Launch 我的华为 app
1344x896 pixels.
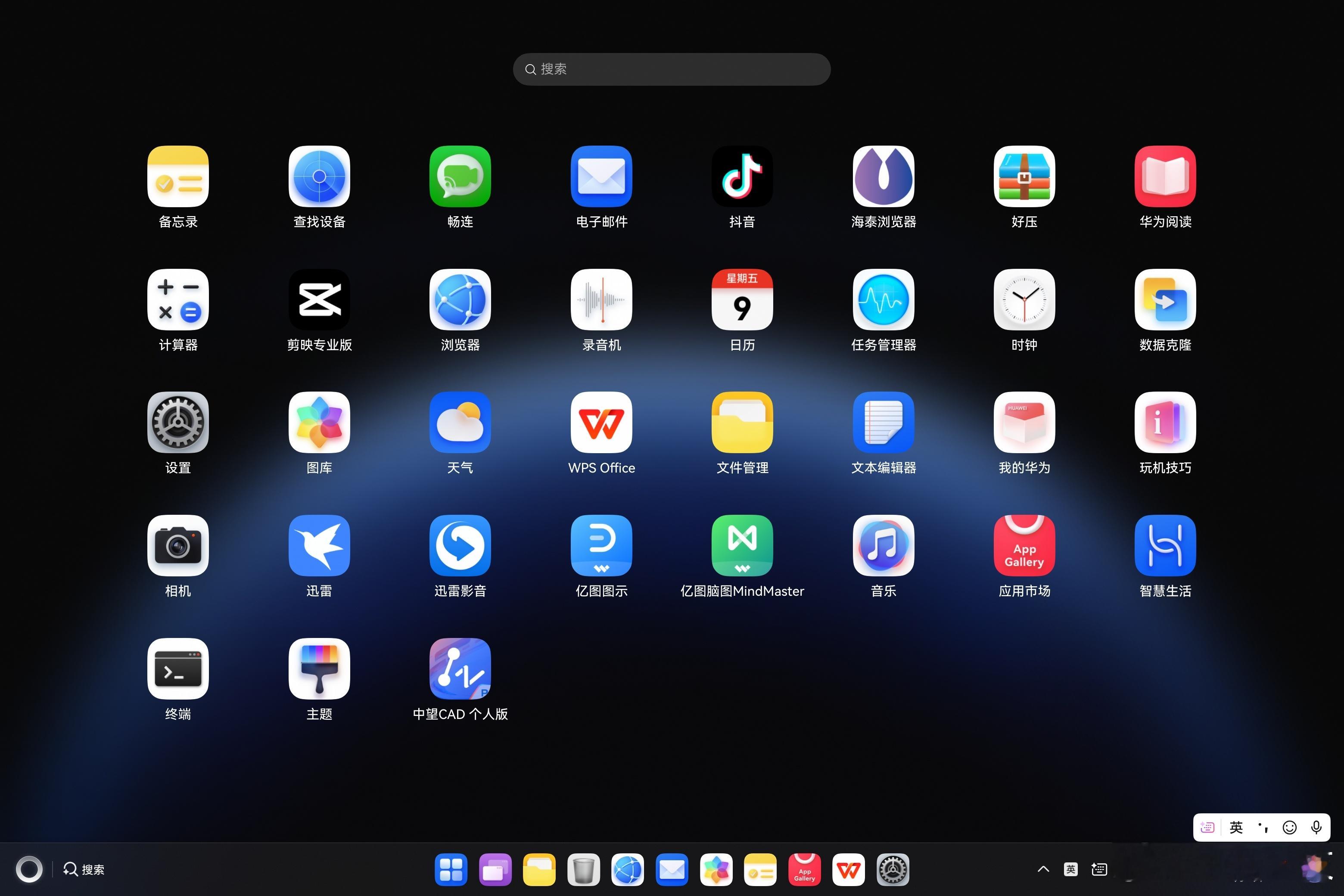click(x=1024, y=422)
